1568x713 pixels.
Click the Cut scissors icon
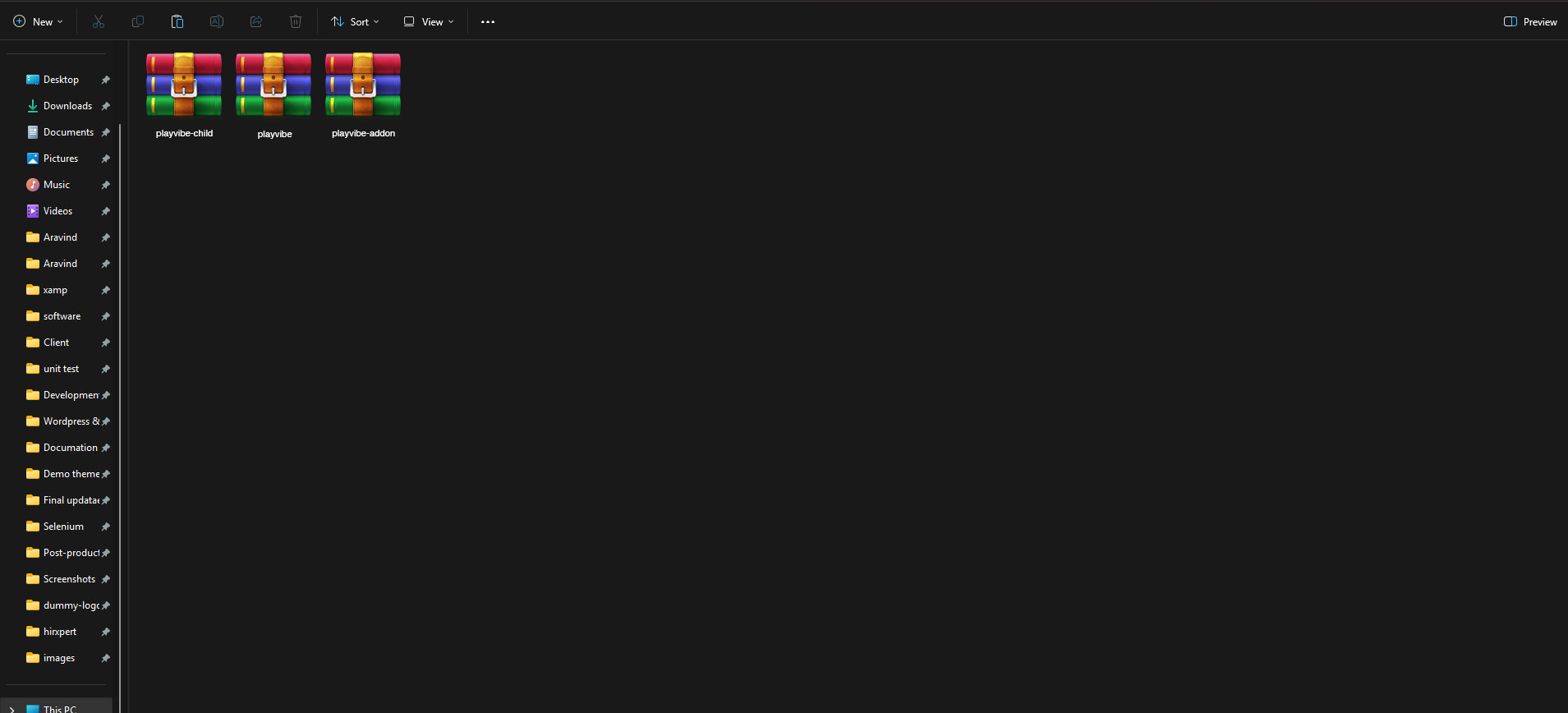[x=99, y=22]
